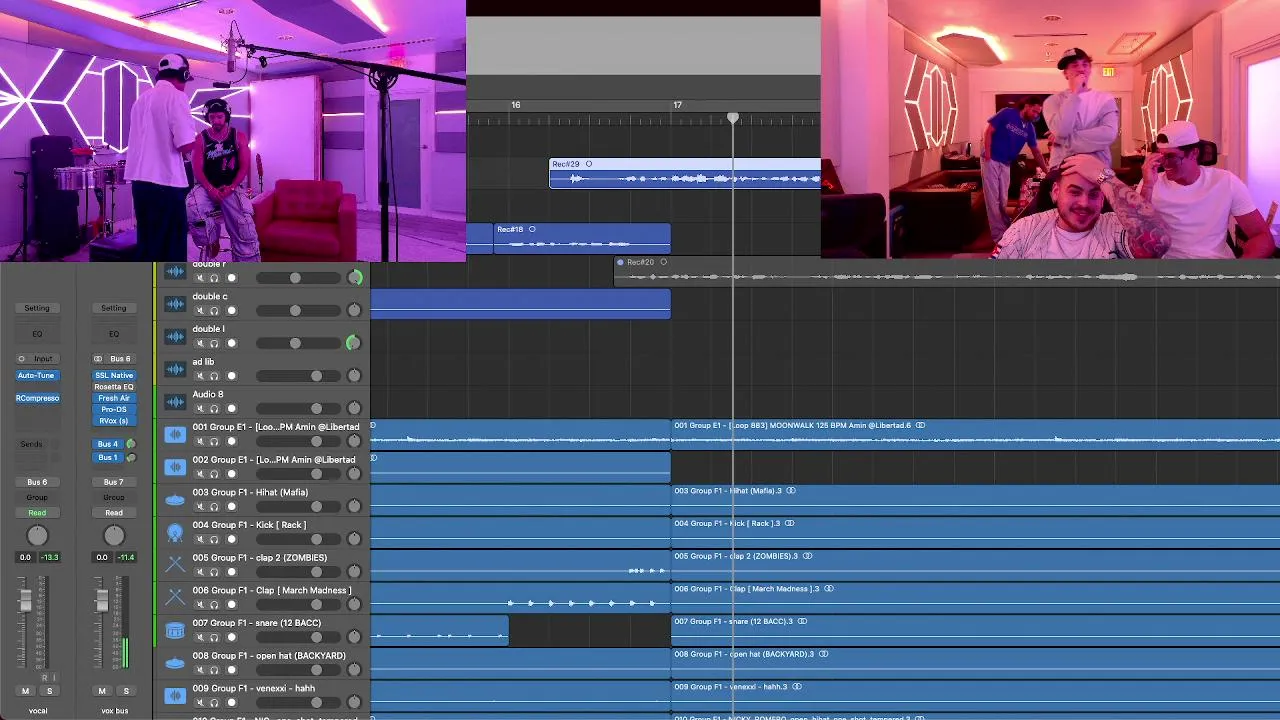1280x720 pixels.
Task: Open the Bus 4 send slot
Action: pos(107,444)
